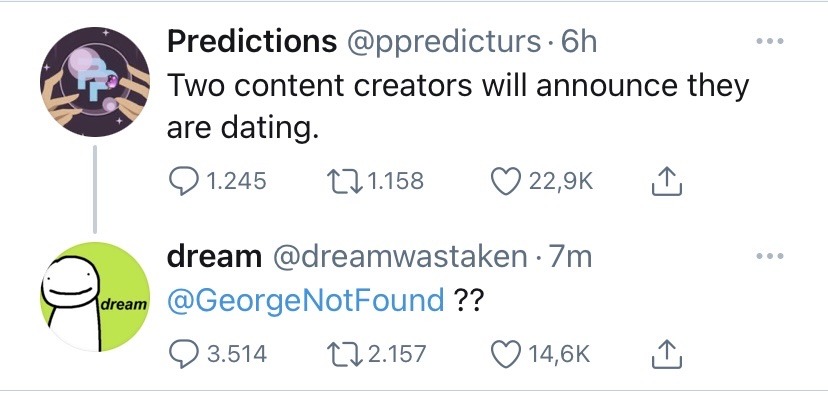Click the dream display name
This screenshot has height=395, width=828.
tap(214, 257)
